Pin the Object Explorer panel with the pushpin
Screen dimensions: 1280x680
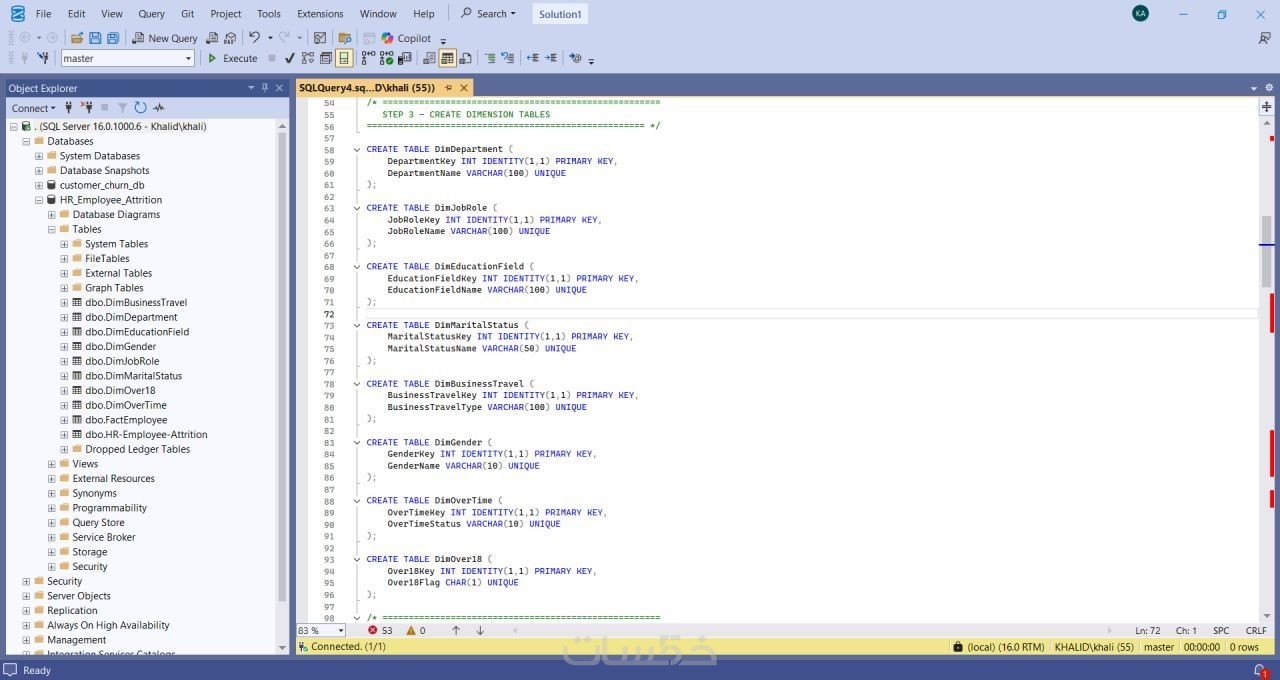tap(265, 88)
